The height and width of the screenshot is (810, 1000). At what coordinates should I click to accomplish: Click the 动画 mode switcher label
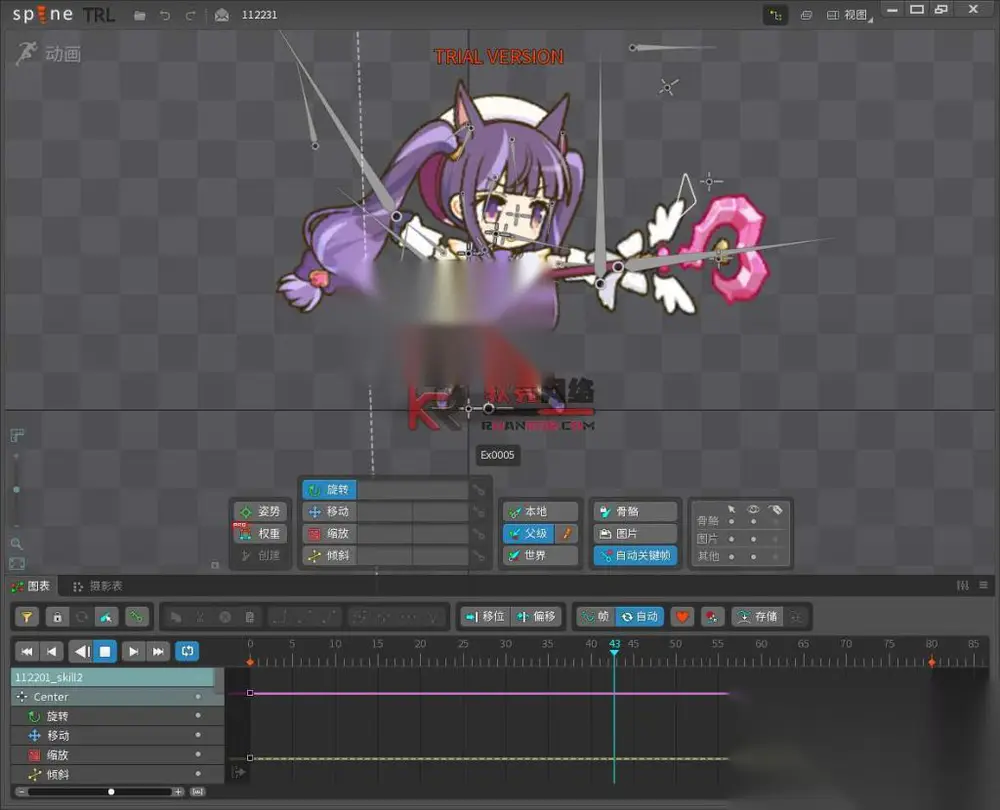(62, 54)
